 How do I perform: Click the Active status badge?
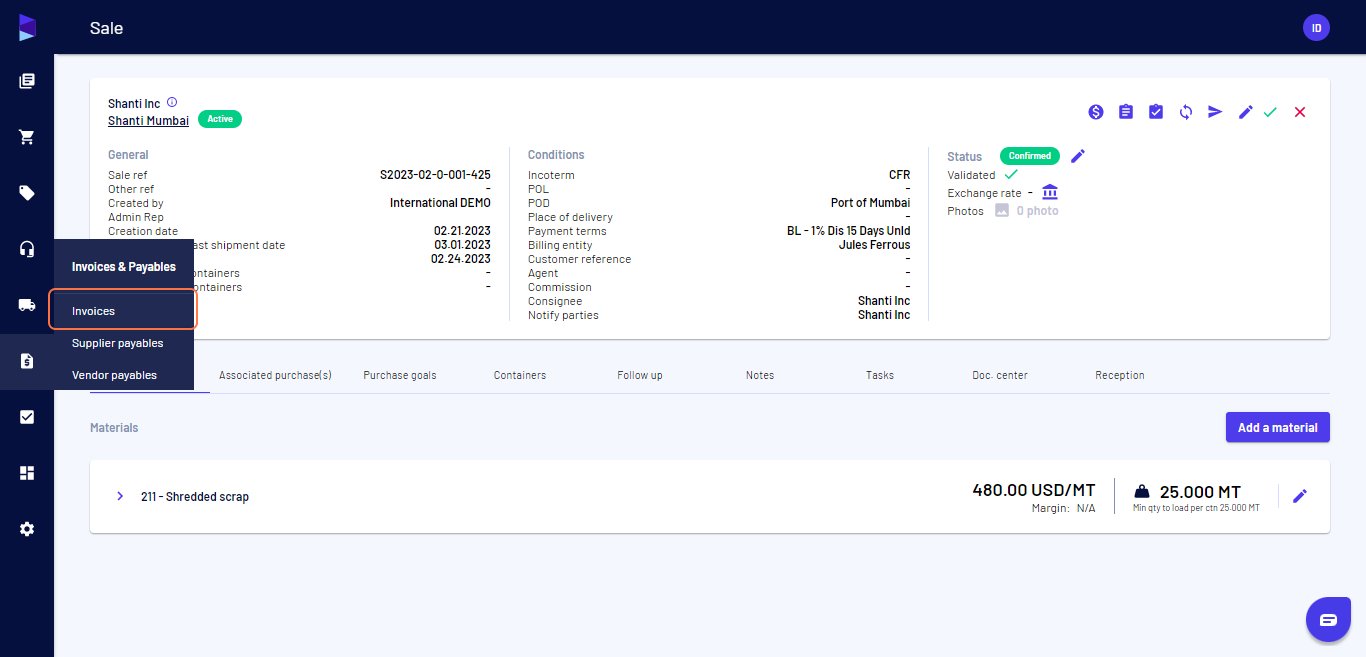pos(220,119)
